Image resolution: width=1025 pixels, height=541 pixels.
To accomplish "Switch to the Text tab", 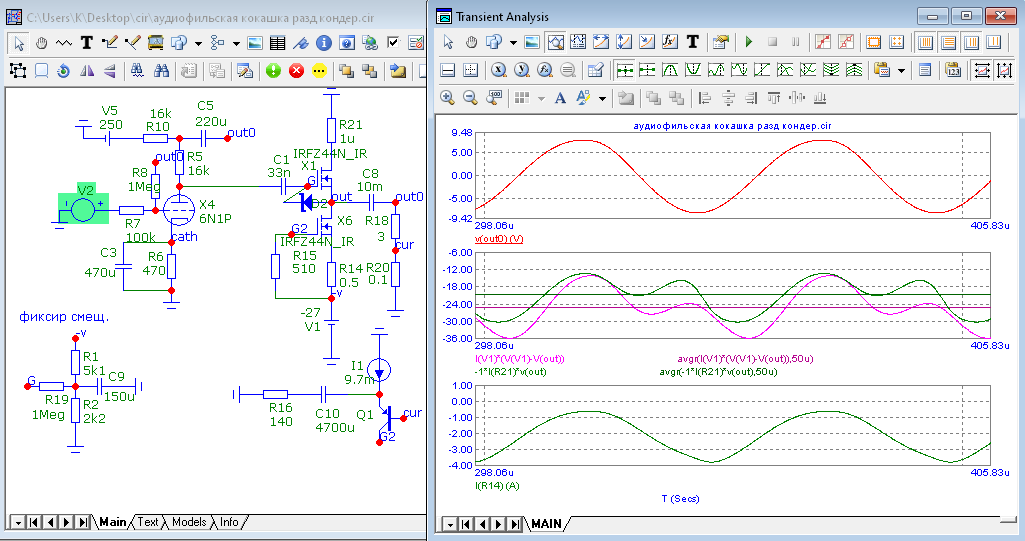I will pos(148,522).
